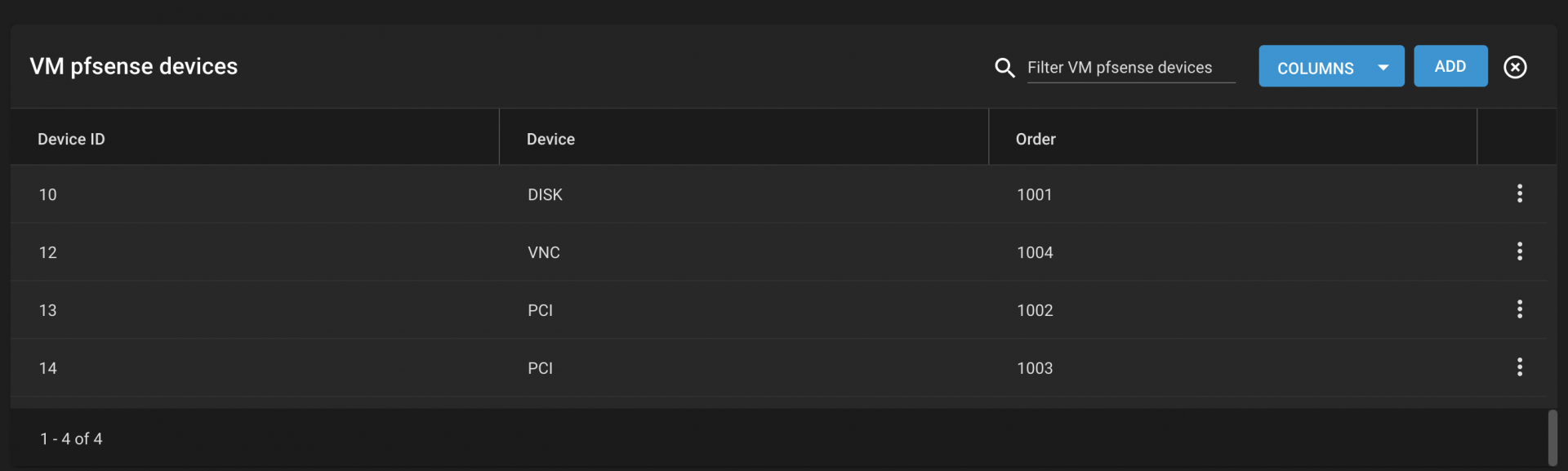Click the 1 - 4 of 4 pagination text
Screen dimensions: 1568x471
tap(71, 438)
